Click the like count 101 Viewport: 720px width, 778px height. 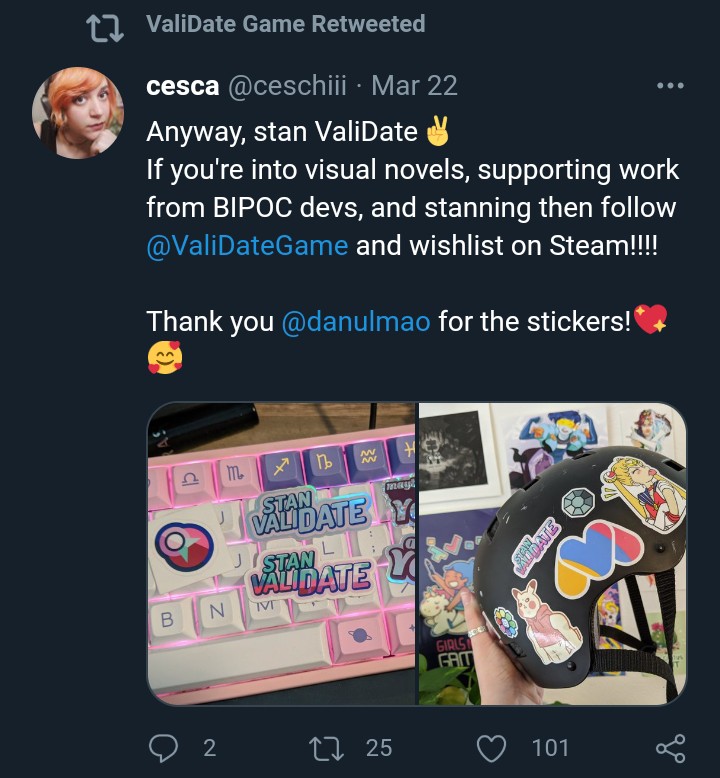[550, 748]
